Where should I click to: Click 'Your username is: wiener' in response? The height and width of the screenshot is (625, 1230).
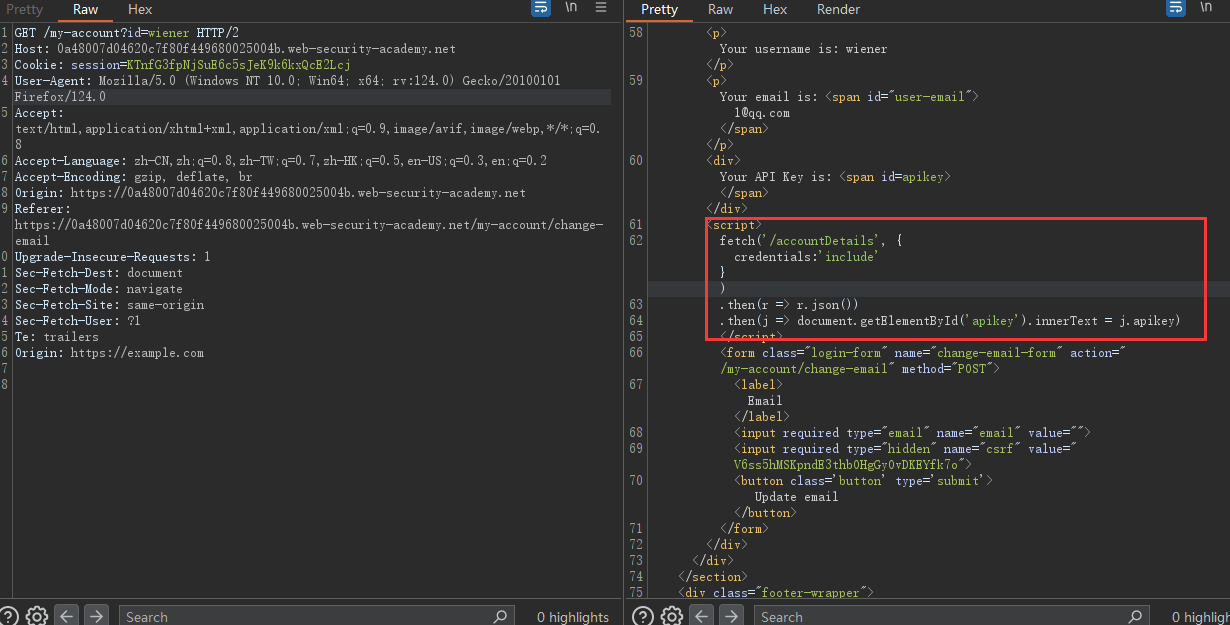pyautogui.click(x=803, y=49)
